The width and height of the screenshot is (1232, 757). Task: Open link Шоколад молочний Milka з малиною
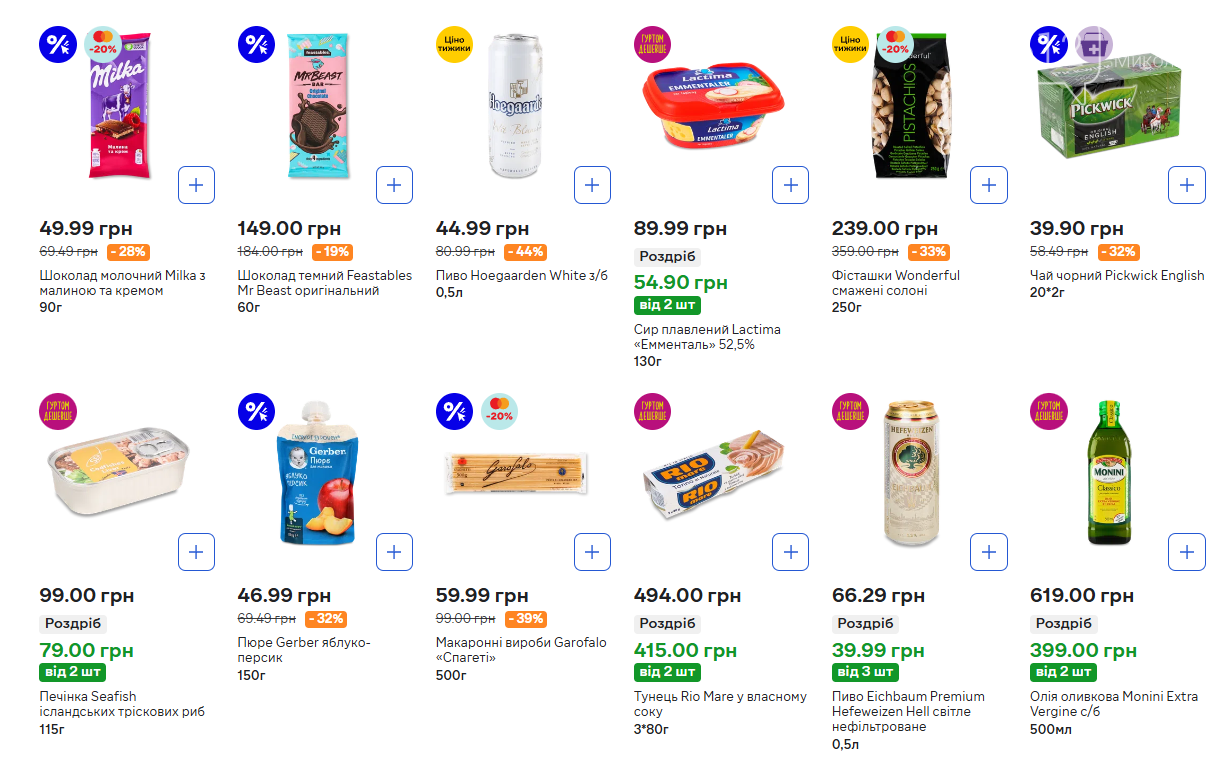(x=123, y=283)
